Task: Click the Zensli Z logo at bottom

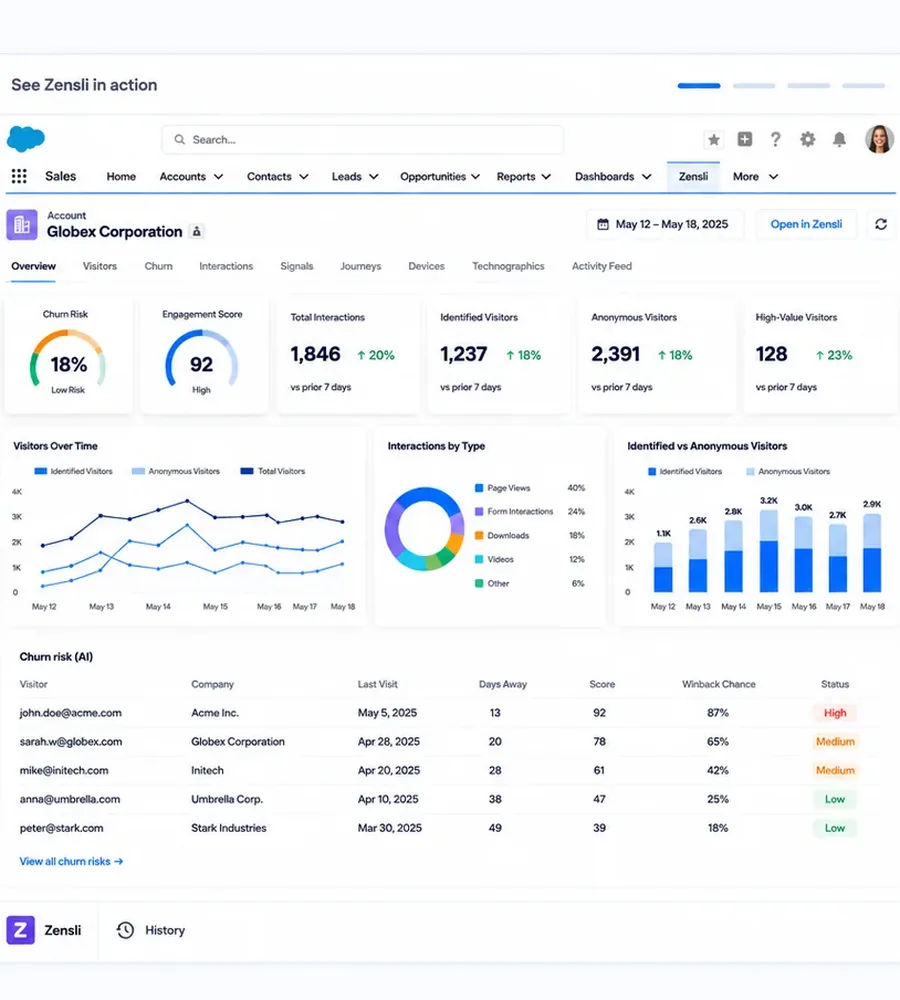Action: (20, 930)
